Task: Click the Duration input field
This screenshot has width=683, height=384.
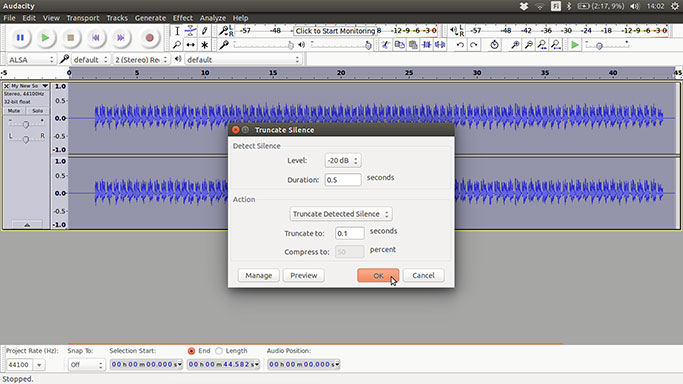Action: 343,179
